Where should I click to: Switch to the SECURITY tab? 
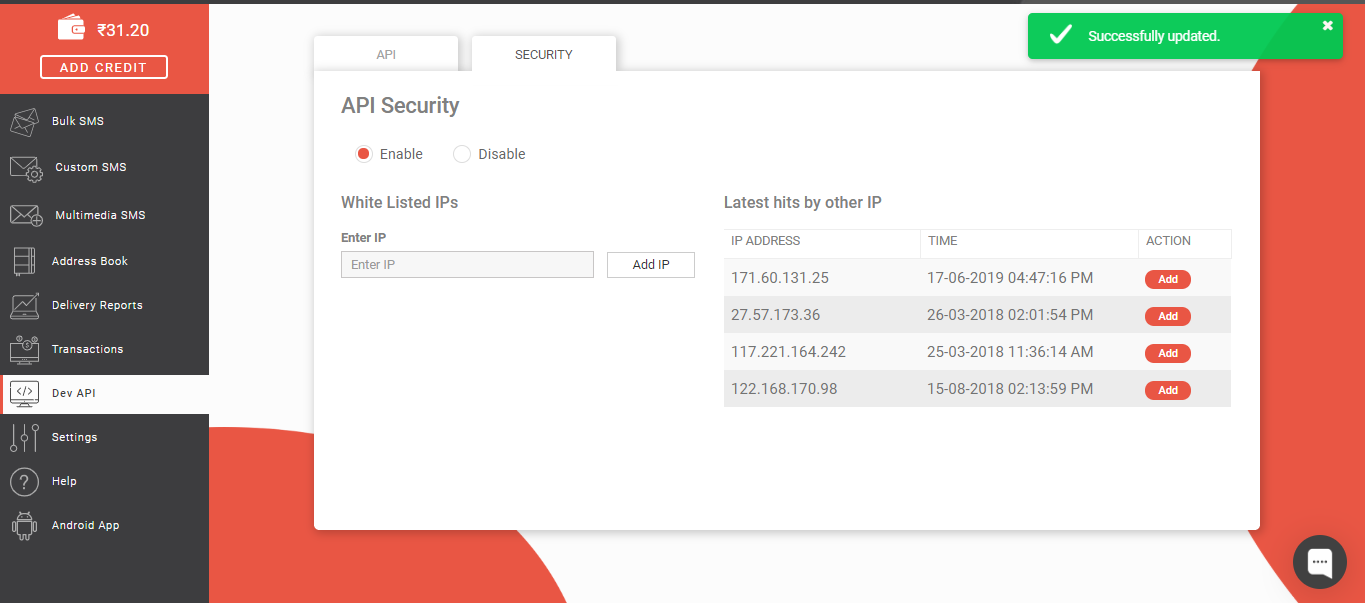point(544,54)
